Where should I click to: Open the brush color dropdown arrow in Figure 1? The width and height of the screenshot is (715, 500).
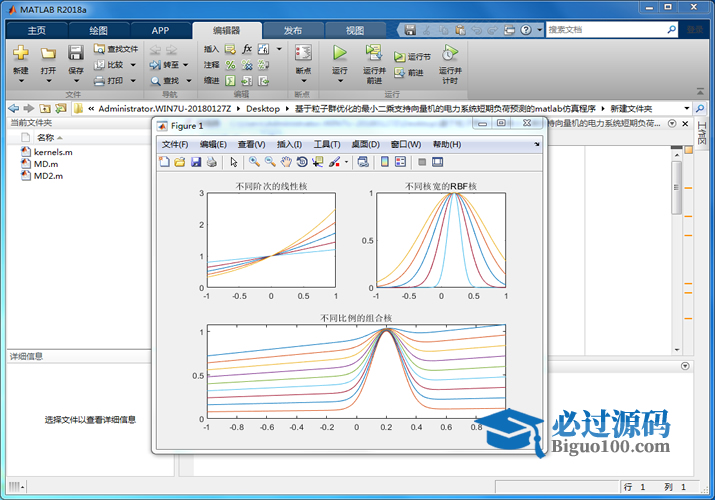(x=346, y=162)
